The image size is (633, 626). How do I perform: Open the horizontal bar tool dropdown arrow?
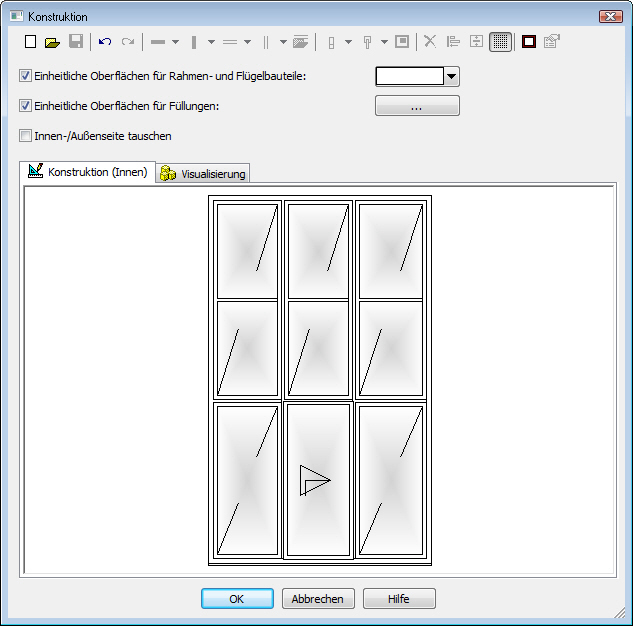tap(175, 42)
